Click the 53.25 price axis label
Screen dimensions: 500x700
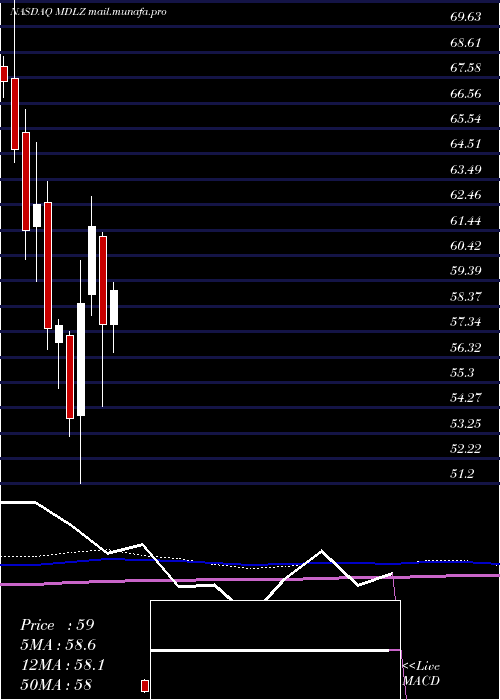[466, 423]
